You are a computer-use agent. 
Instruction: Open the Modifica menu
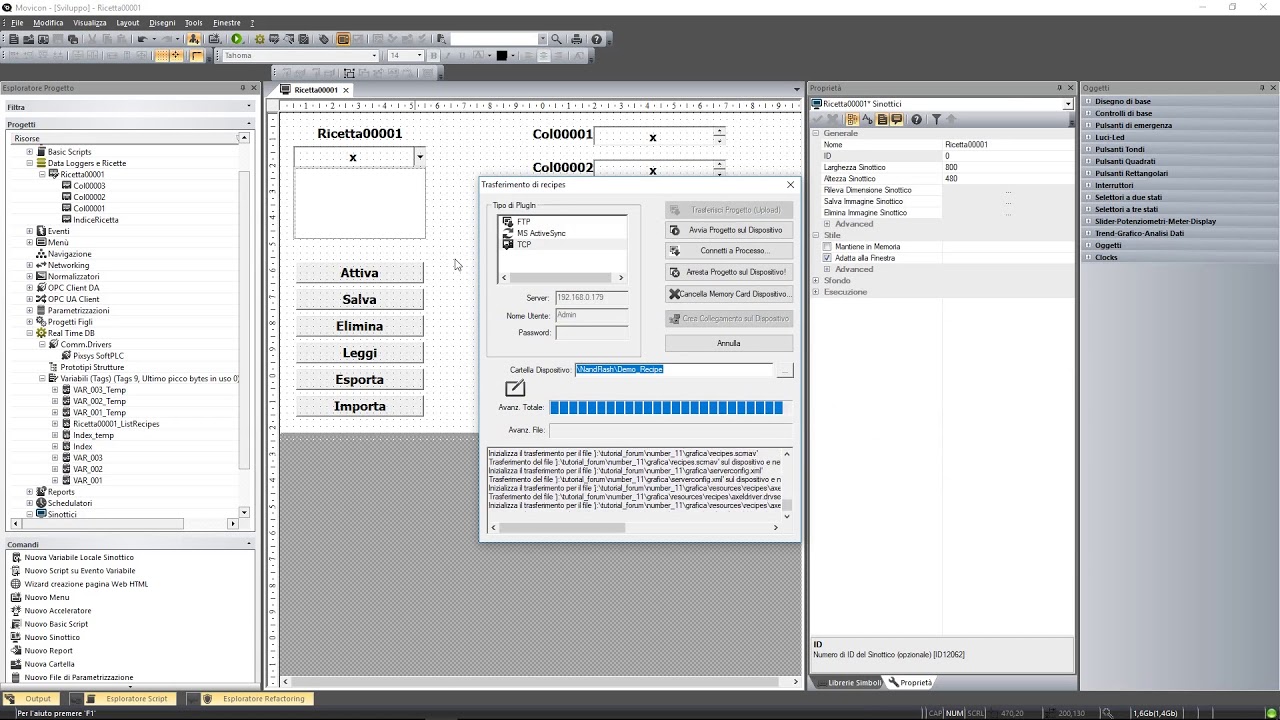coord(48,23)
